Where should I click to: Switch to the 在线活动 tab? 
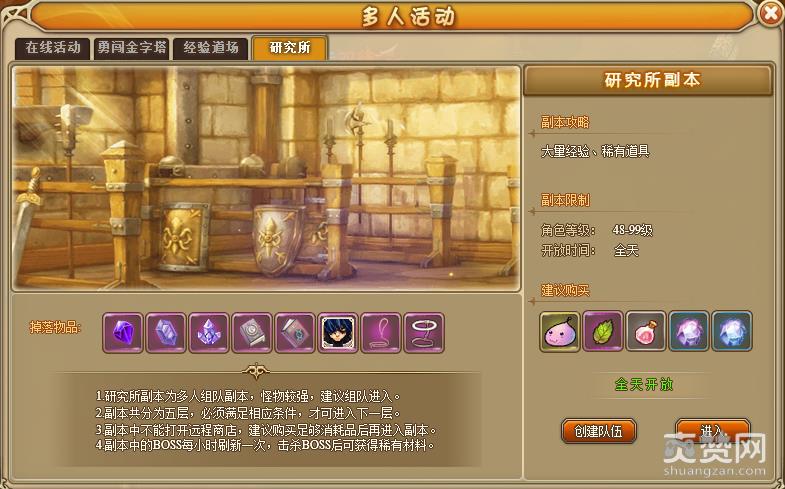[53, 49]
